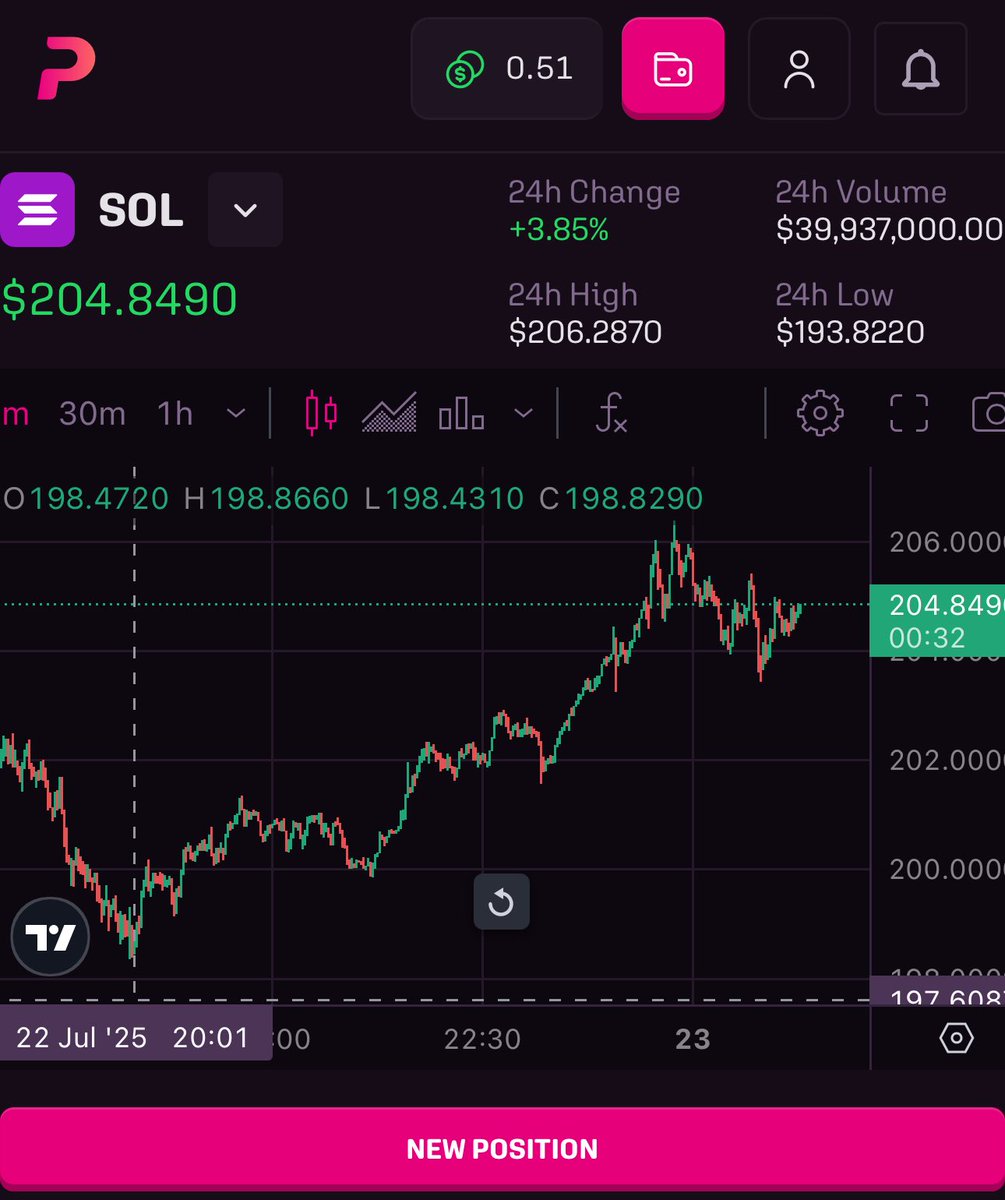
Task: Select the area chart type
Action: pos(389,413)
